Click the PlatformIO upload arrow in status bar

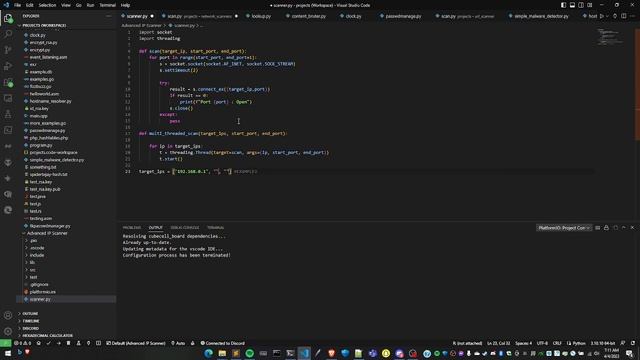point(58,343)
